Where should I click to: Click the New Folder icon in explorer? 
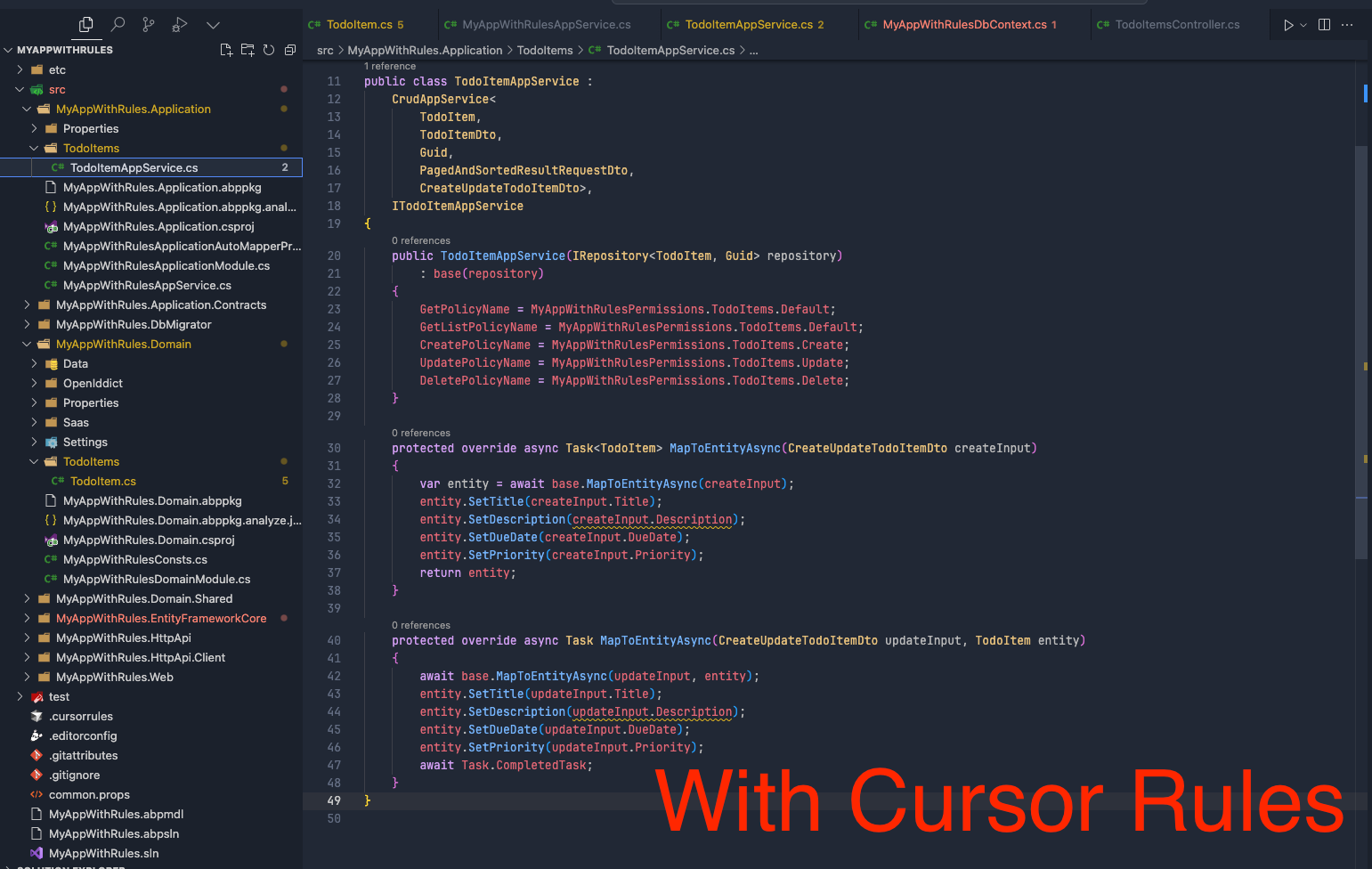[248, 50]
